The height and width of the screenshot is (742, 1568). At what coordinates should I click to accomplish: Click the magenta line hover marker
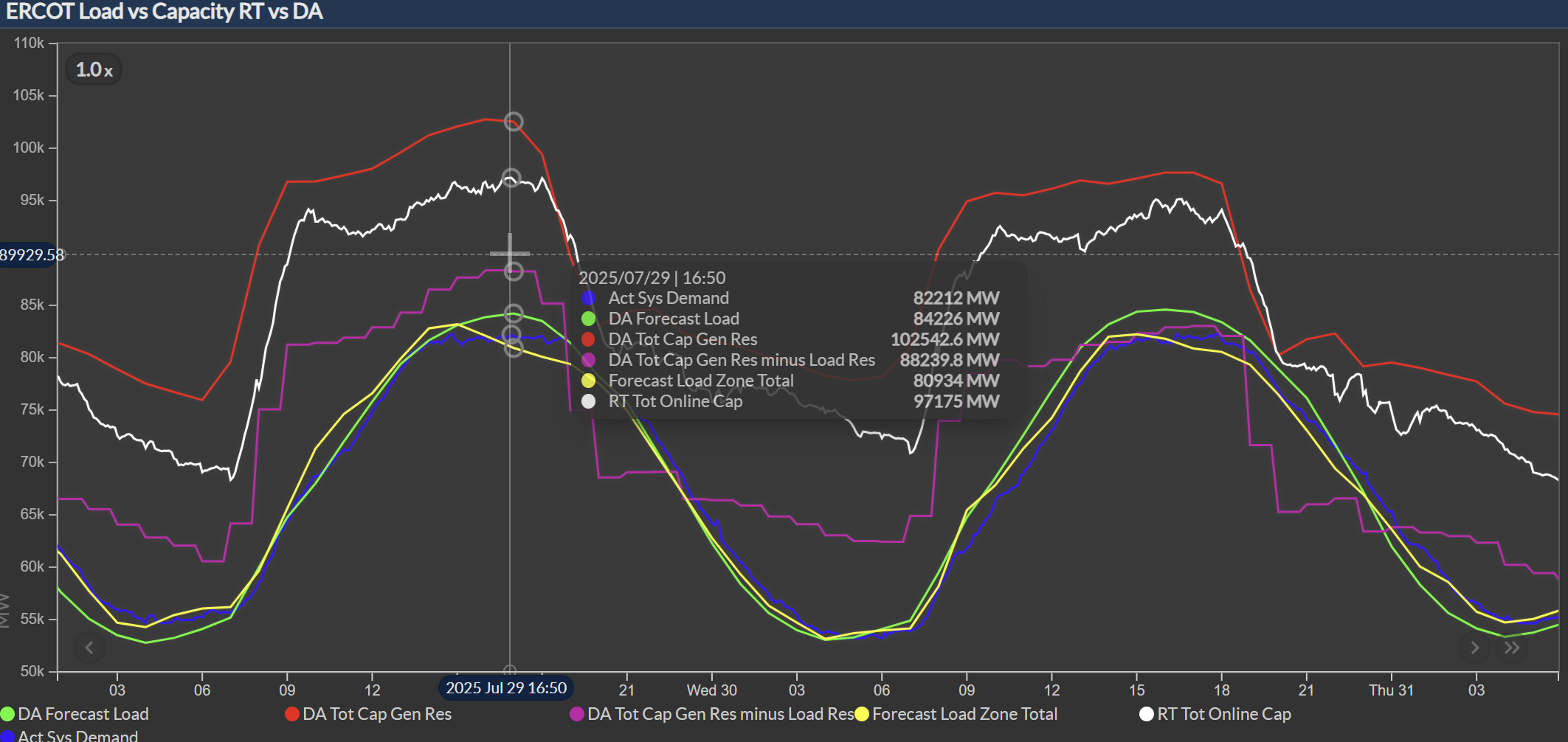click(514, 271)
